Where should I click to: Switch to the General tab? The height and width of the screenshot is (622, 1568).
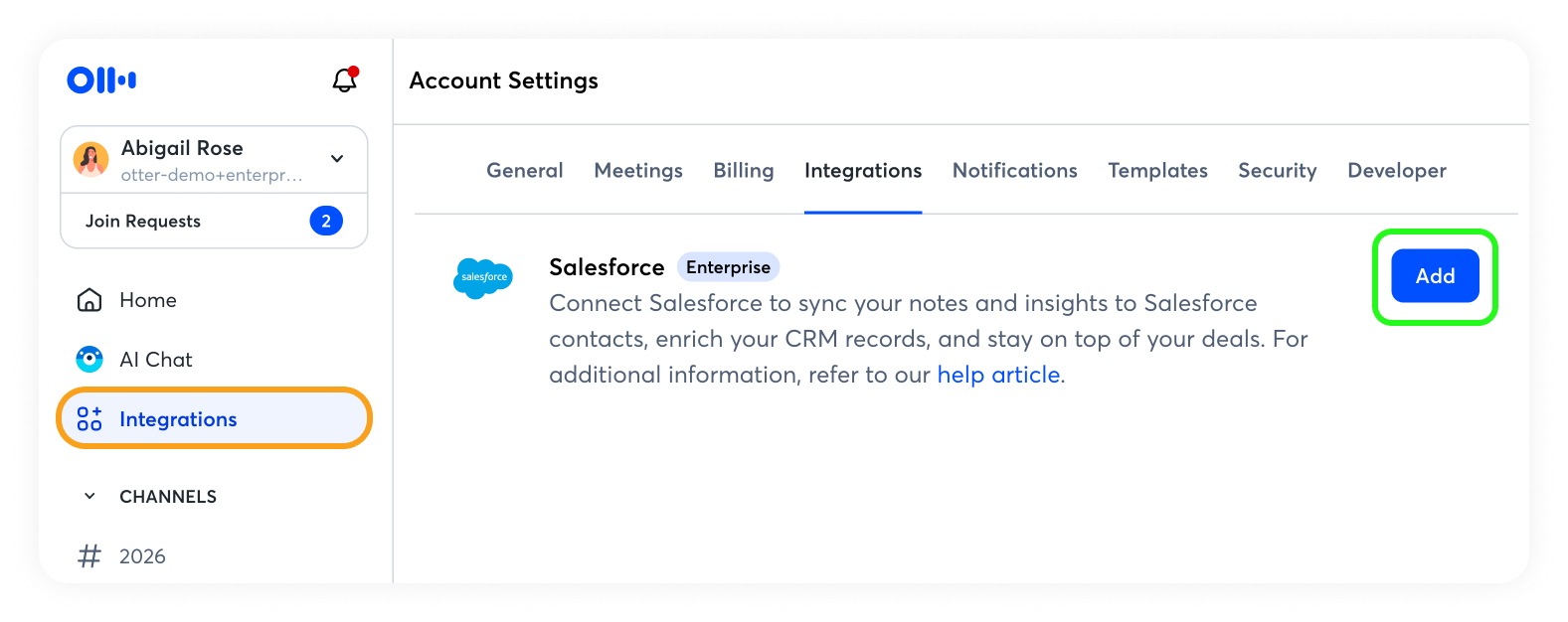(x=524, y=171)
